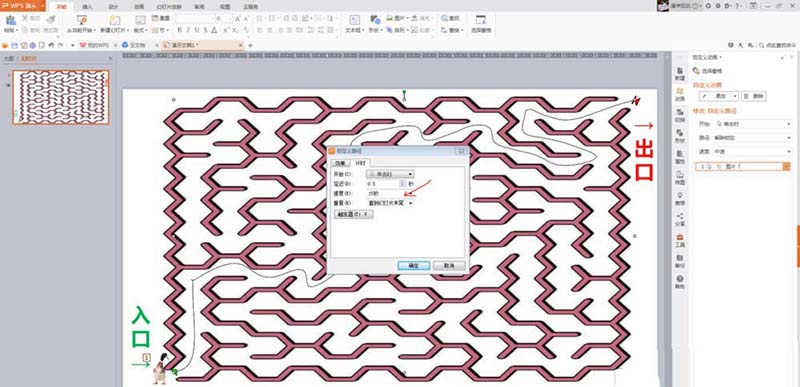The width and height of the screenshot is (800, 387).
Task: Open the New sidebar icon in right strip
Action: tap(680, 73)
